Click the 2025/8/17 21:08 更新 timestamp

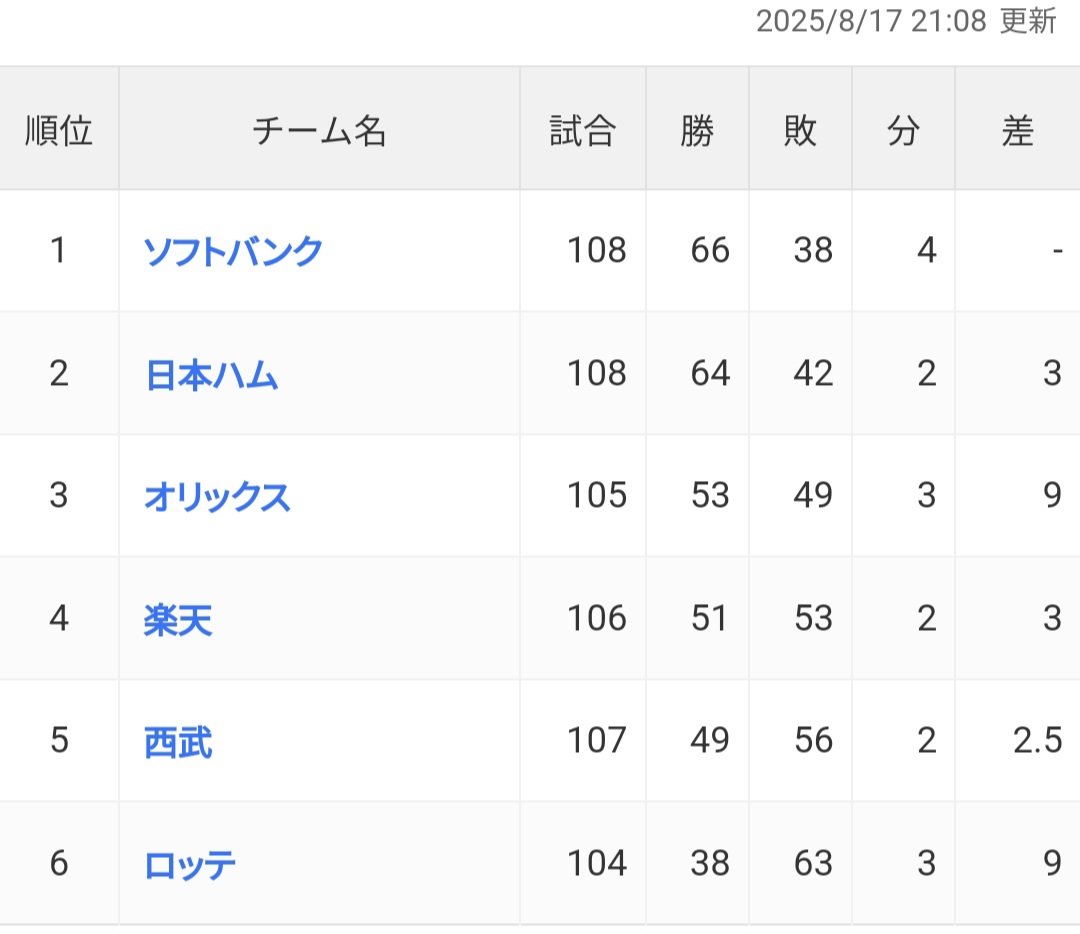[x=906, y=21]
